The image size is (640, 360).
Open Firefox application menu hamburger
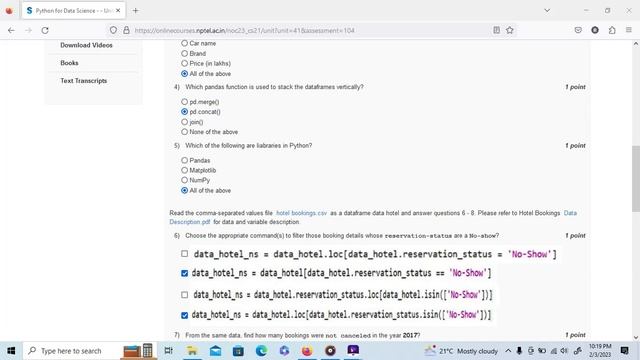[629, 30]
